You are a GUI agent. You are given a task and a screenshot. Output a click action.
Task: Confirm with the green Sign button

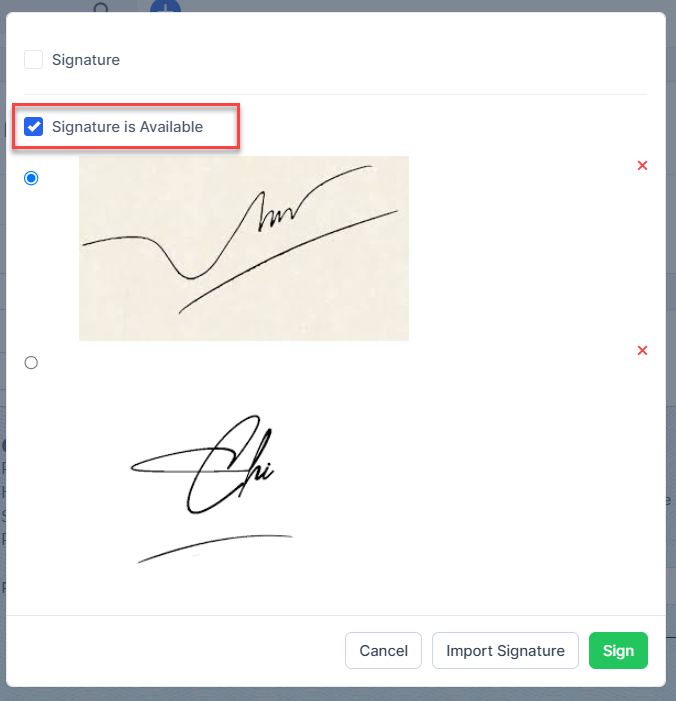click(x=618, y=650)
